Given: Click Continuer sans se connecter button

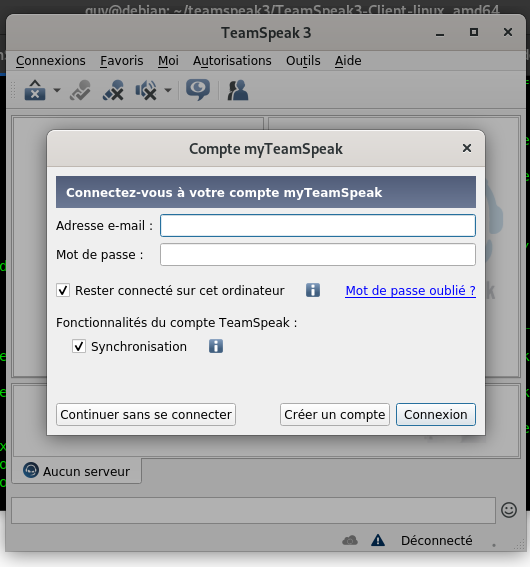Looking at the screenshot, I should 146,414.
